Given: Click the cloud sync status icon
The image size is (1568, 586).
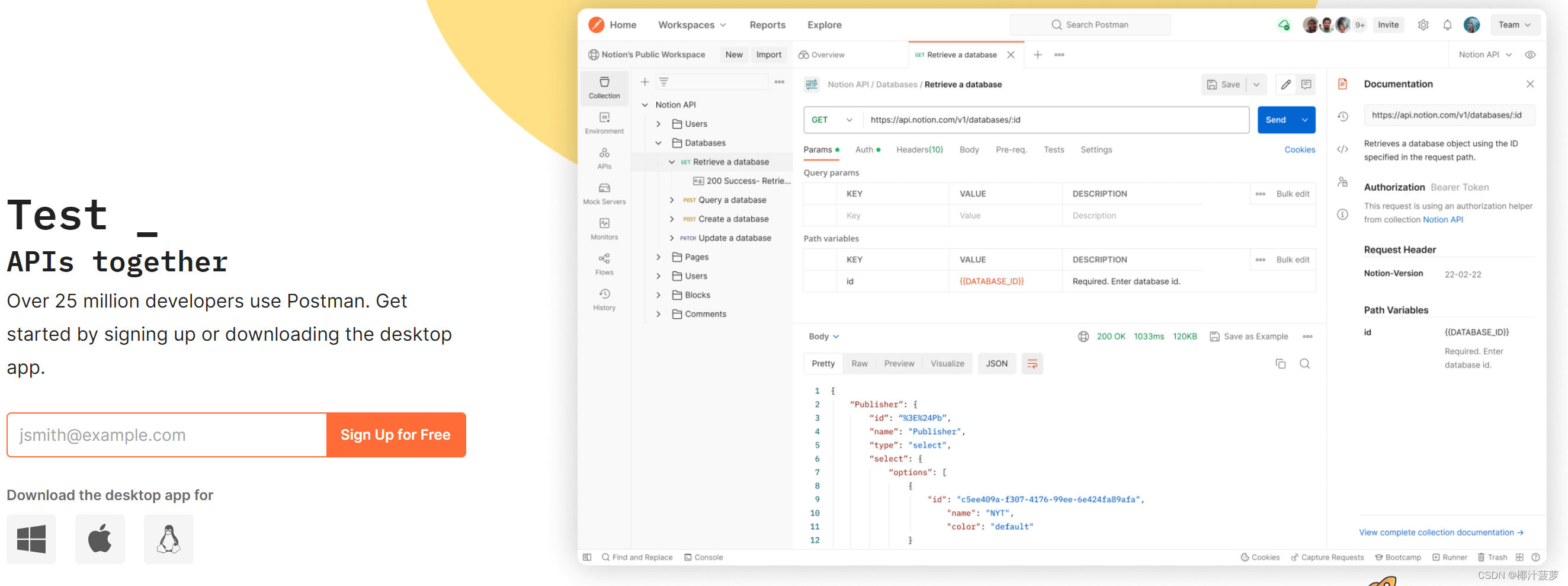Looking at the screenshot, I should tap(1284, 25).
